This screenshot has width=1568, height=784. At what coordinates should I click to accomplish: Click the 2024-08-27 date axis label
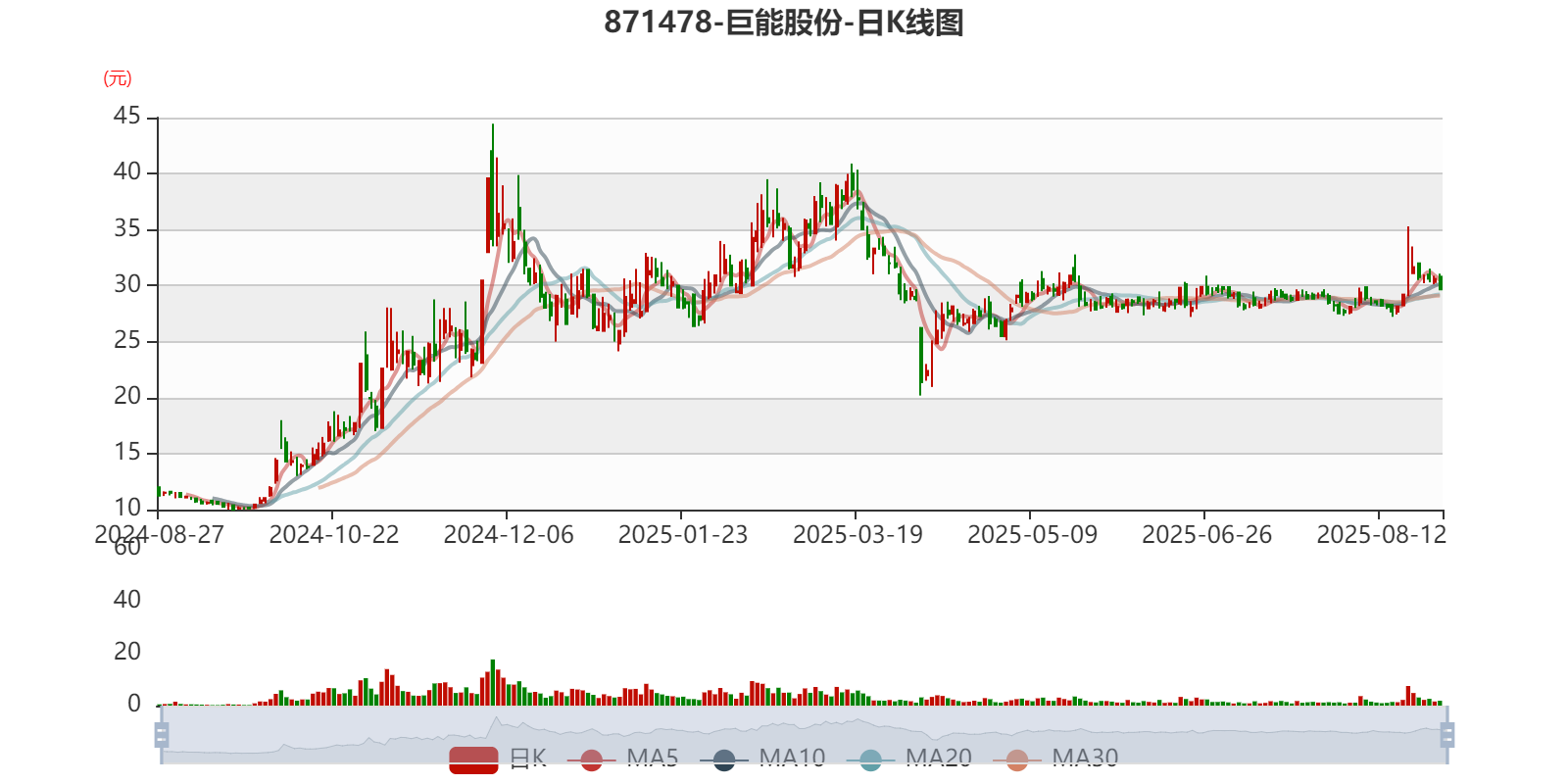tap(159, 535)
